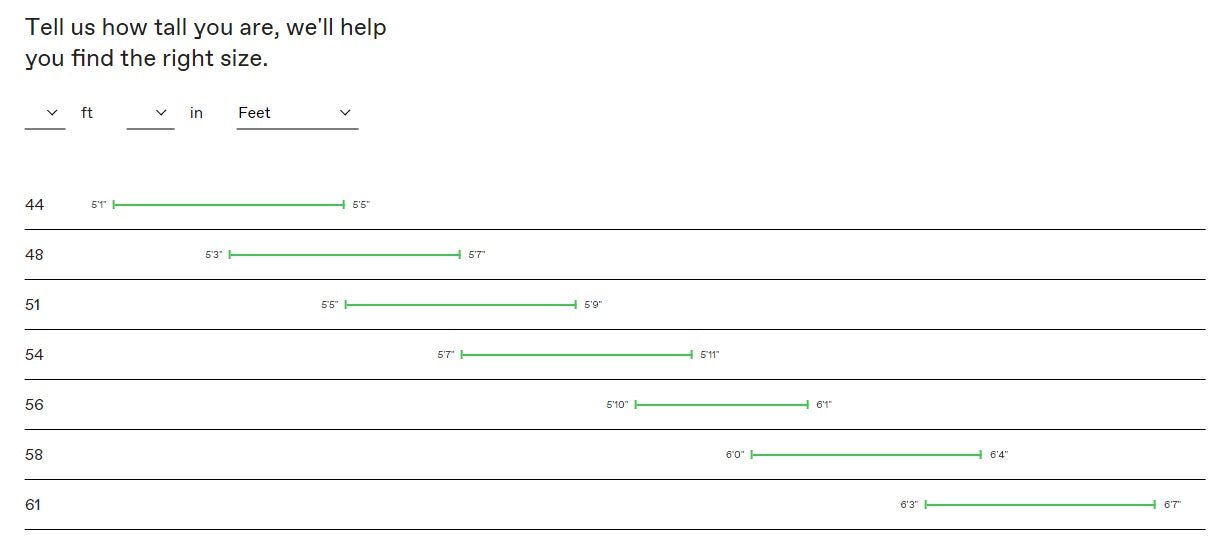Viewport: 1231px width, 552px height.
Task: Choose size 61 label
Action: coord(33,505)
